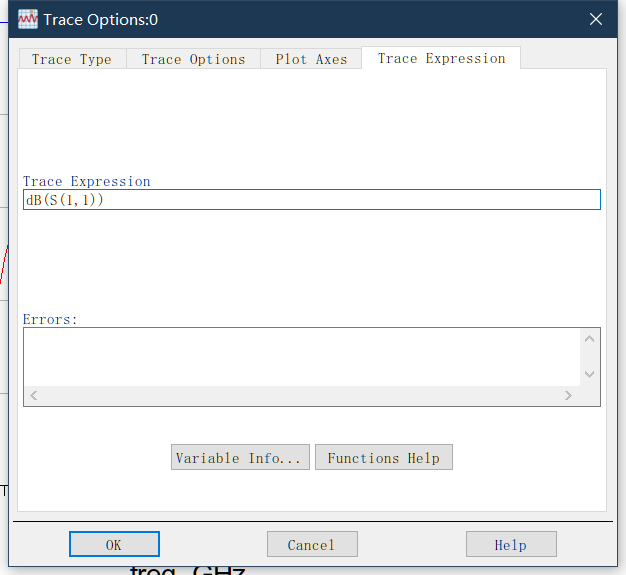Image resolution: width=626 pixels, height=575 pixels.
Task: Click the Errors box scroll up arrow
Action: [590, 339]
